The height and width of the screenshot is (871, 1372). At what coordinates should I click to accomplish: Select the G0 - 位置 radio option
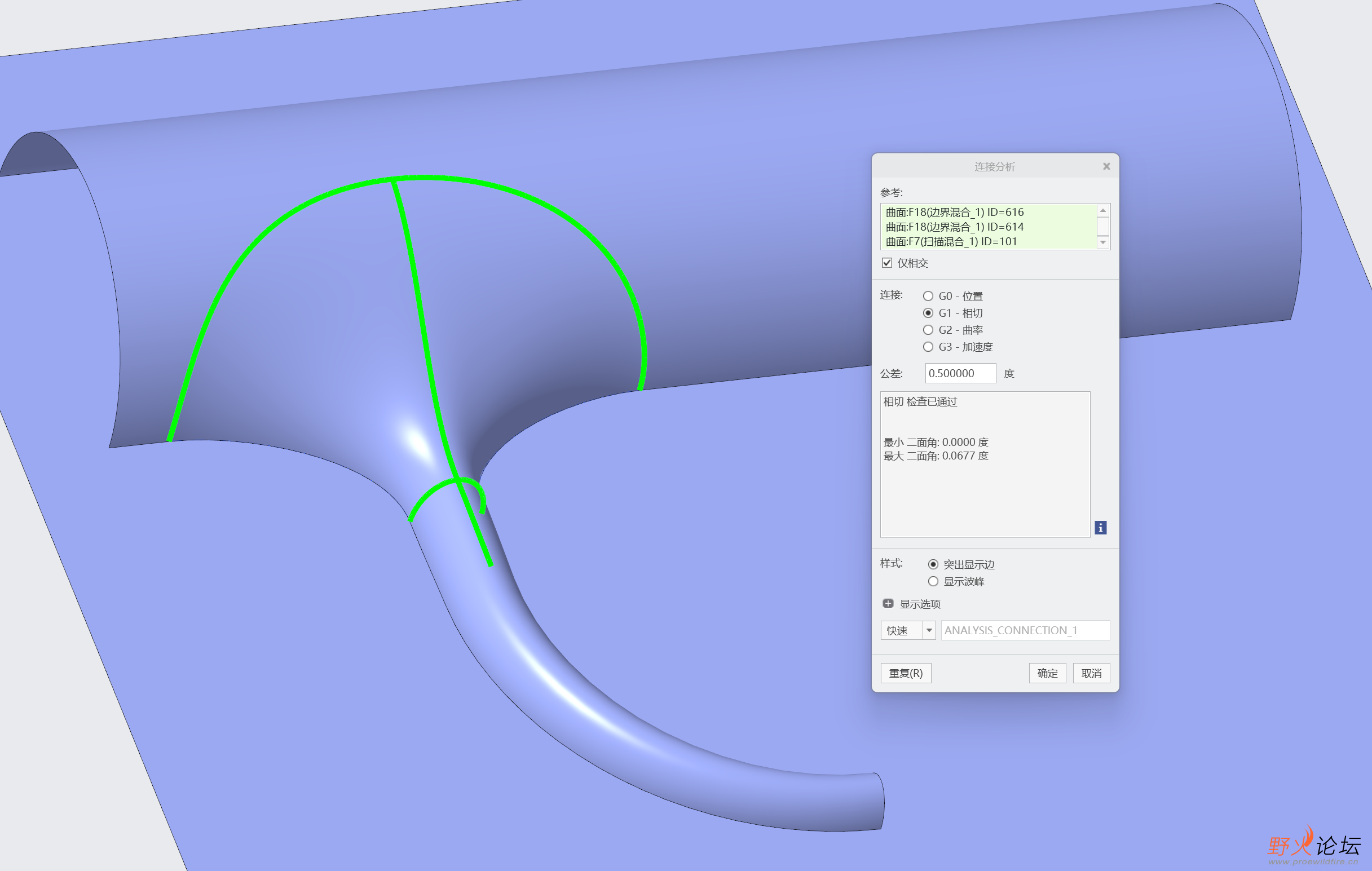[x=928, y=296]
